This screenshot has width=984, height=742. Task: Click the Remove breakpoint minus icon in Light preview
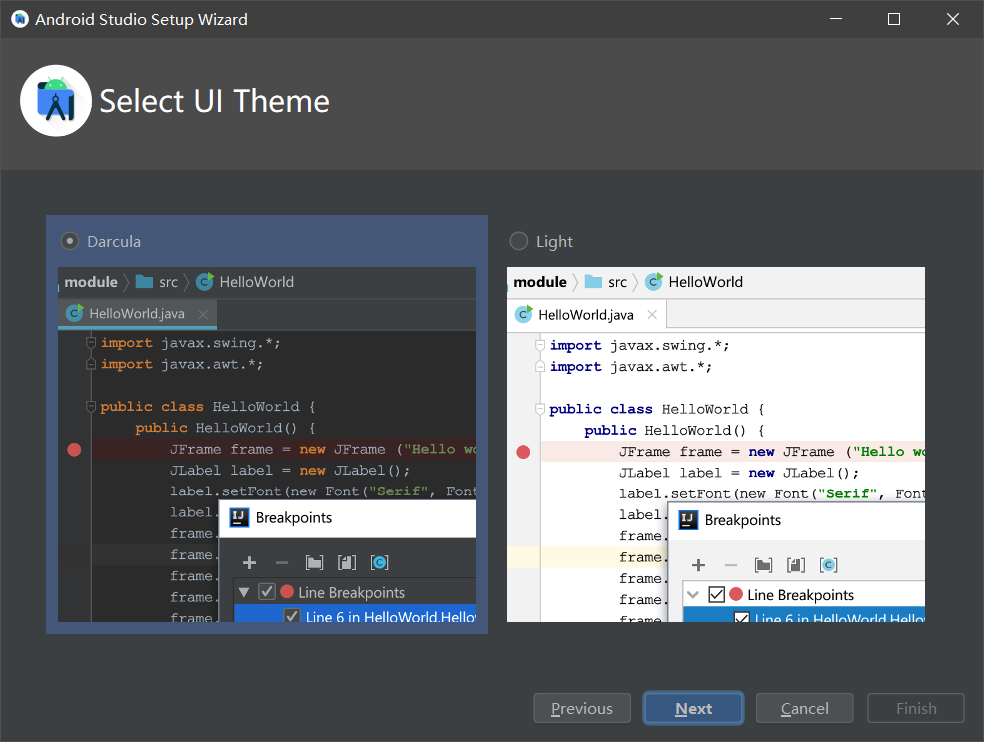coord(731,565)
